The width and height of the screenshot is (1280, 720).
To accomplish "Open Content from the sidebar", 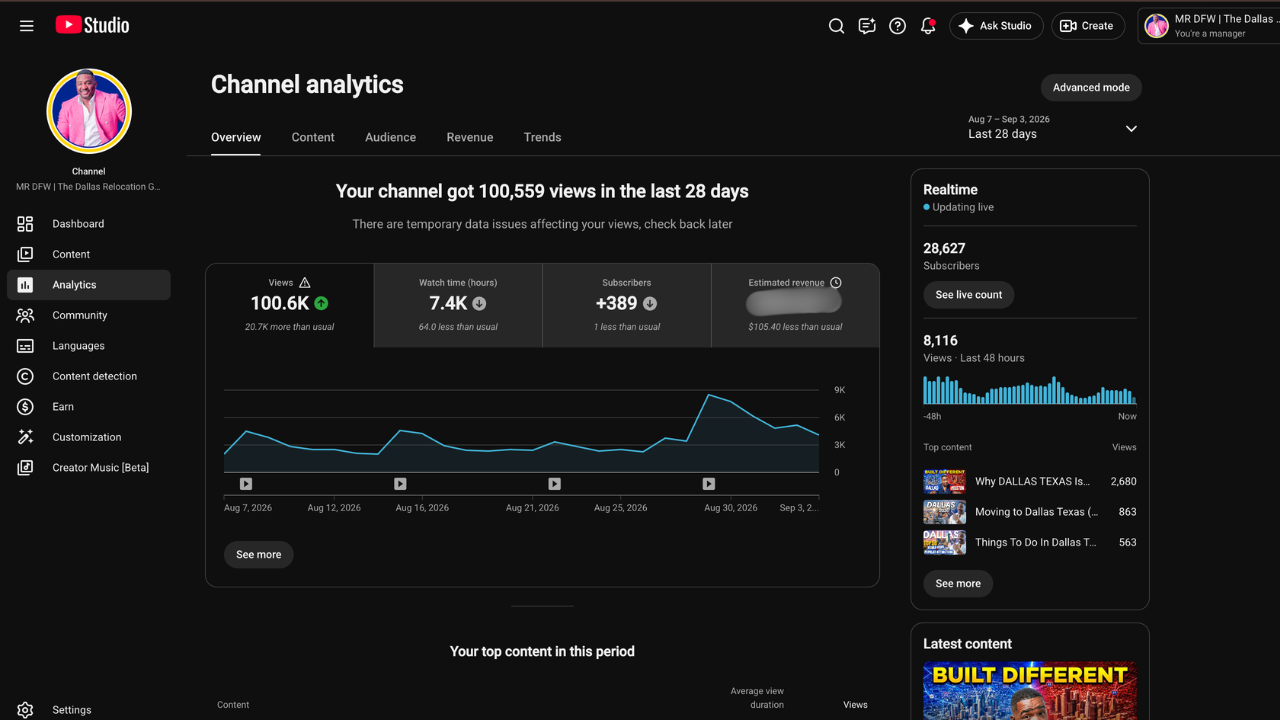I will [89, 254].
